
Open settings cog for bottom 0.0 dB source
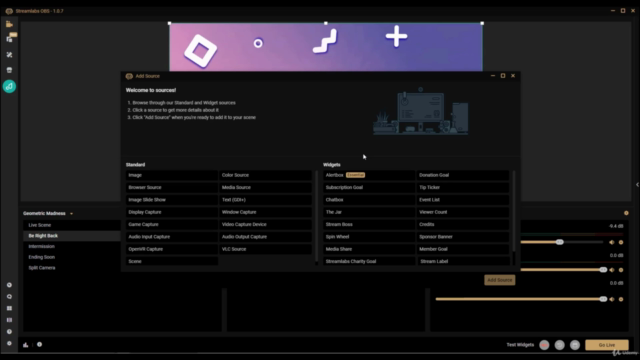[621, 299]
